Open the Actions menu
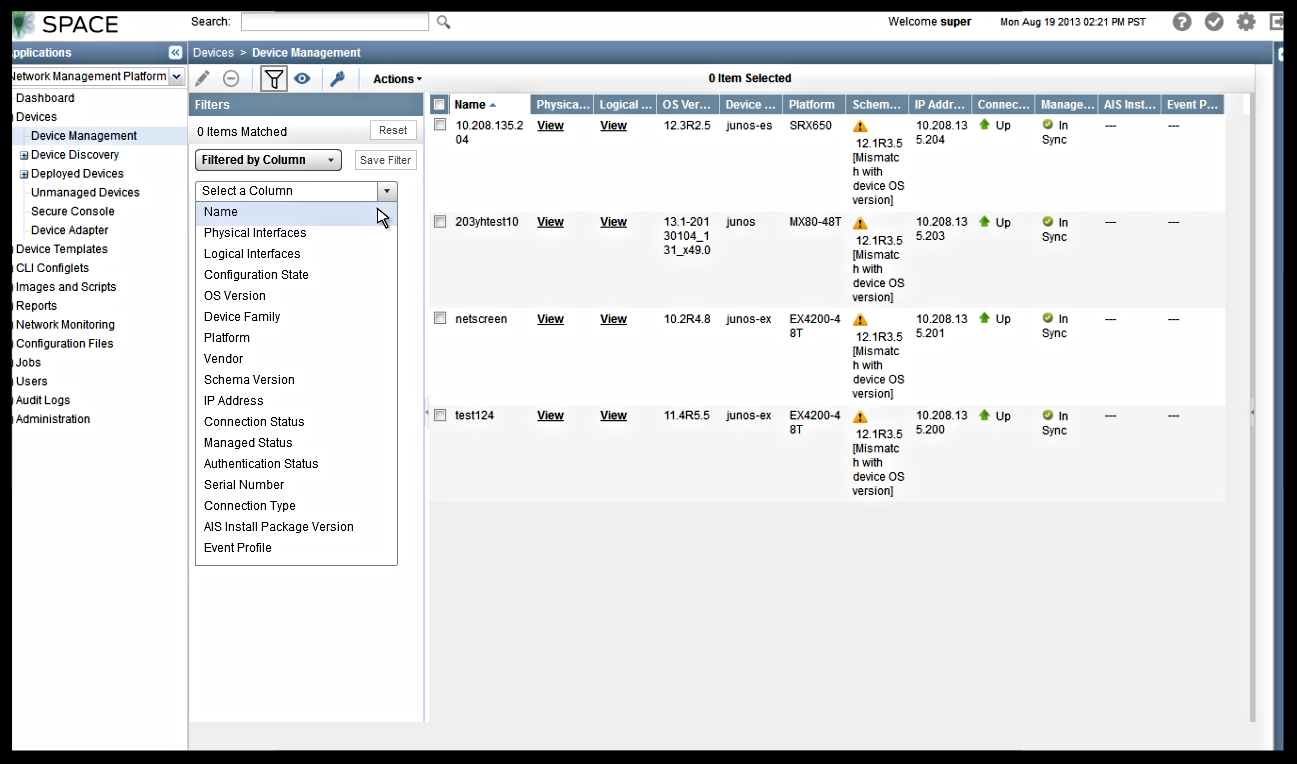This screenshot has height=764, width=1297. pos(397,79)
